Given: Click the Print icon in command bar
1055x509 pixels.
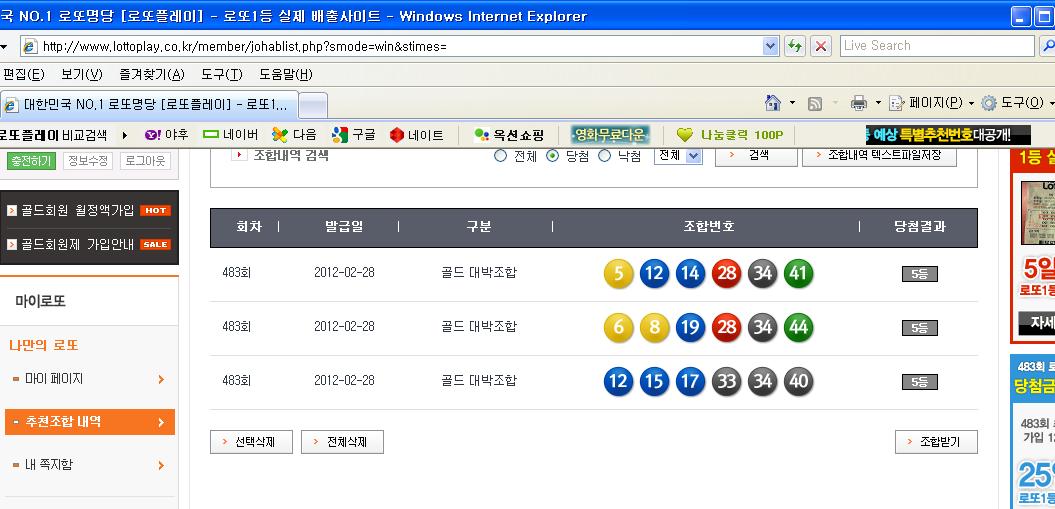Looking at the screenshot, I should point(858,103).
